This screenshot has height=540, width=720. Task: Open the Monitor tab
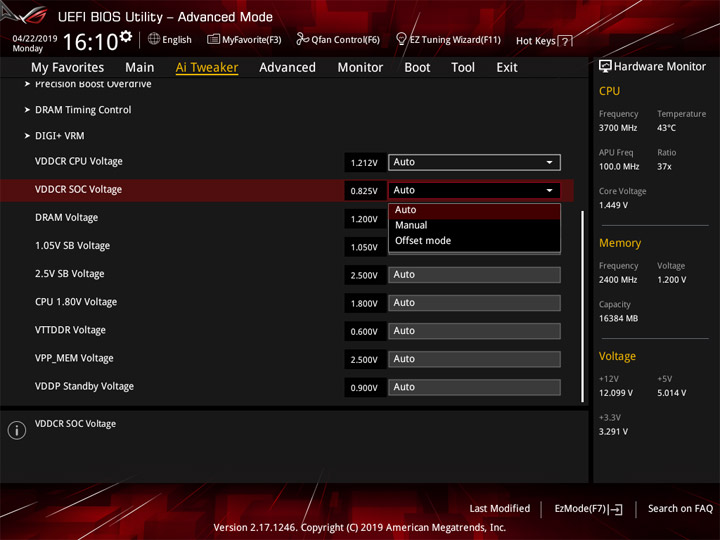click(x=360, y=68)
